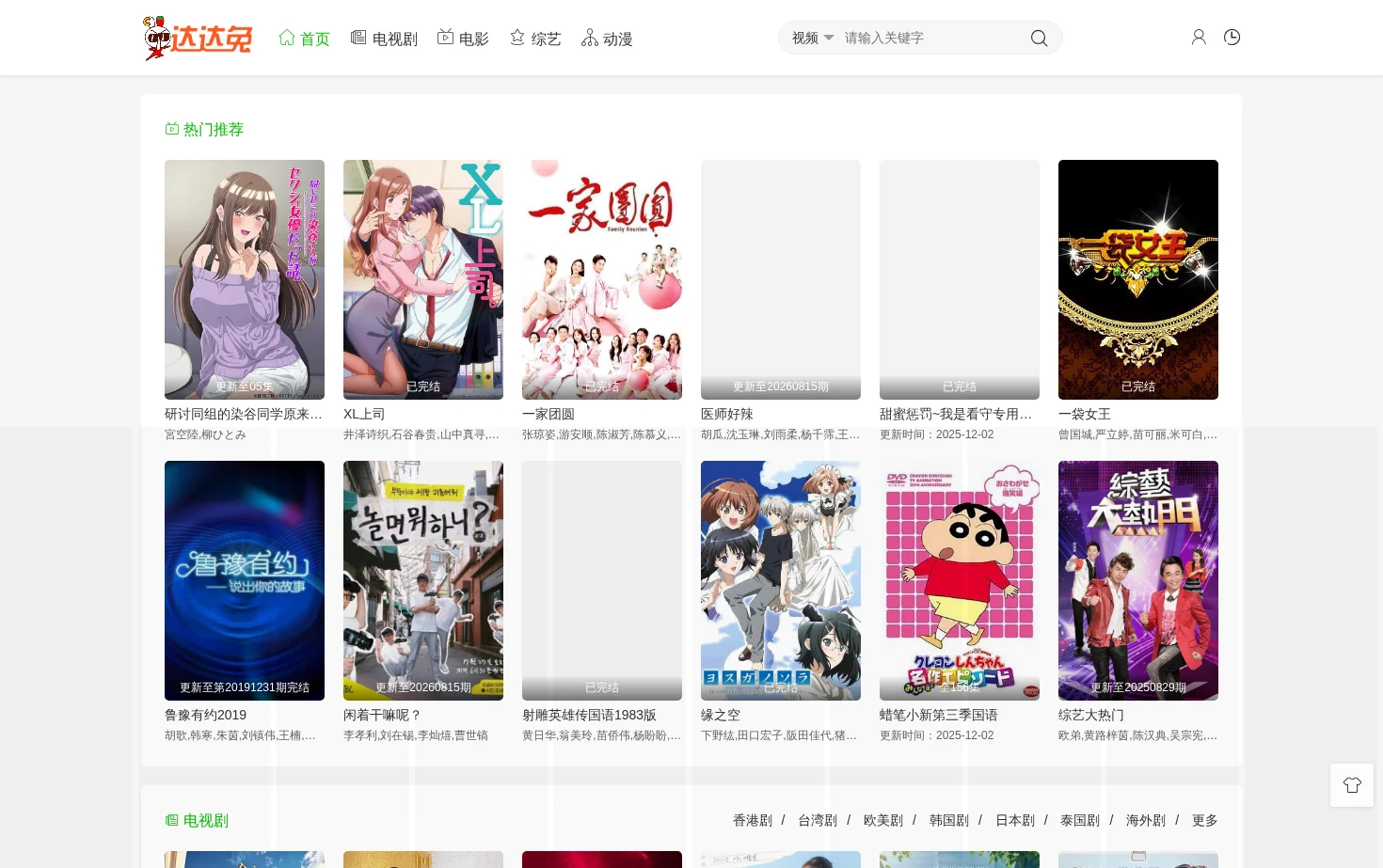Focus the keyword search input field
Image resolution: width=1383 pixels, height=868 pixels.
click(931, 38)
